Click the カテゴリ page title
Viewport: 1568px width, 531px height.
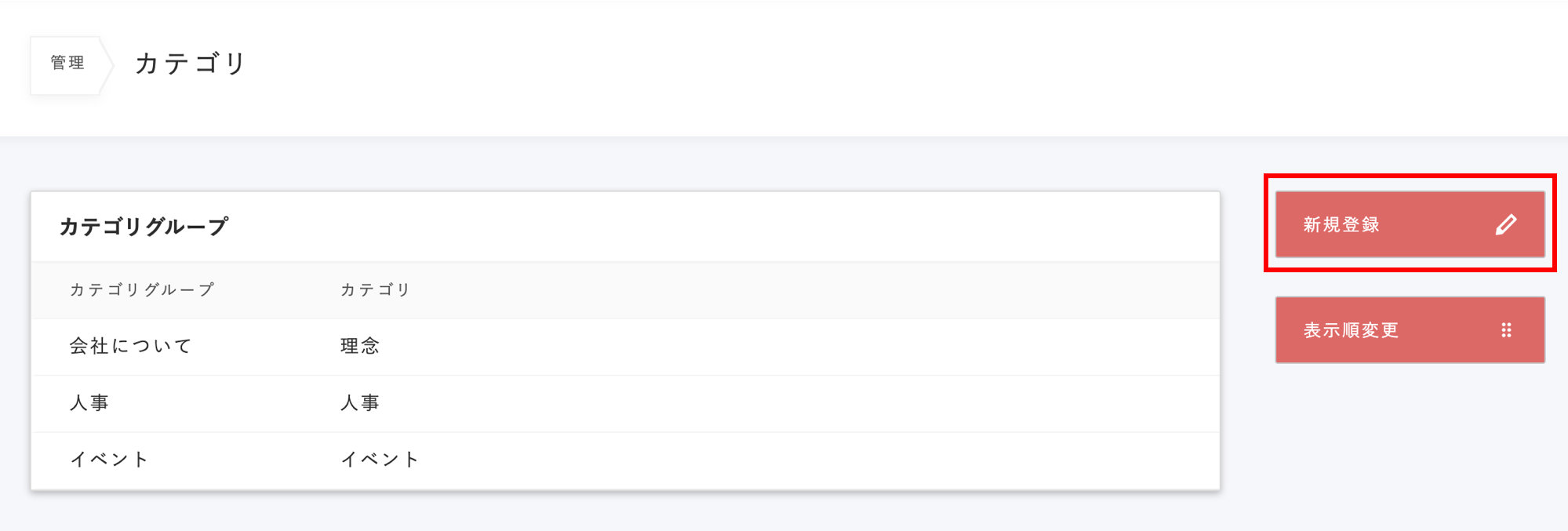tap(191, 64)
